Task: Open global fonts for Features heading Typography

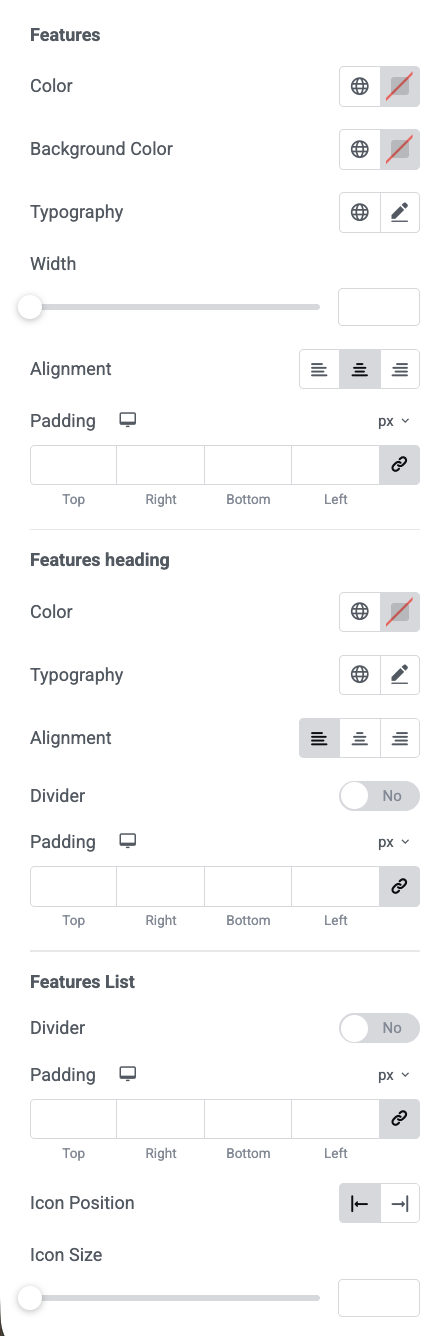Action: coord(360,675)
